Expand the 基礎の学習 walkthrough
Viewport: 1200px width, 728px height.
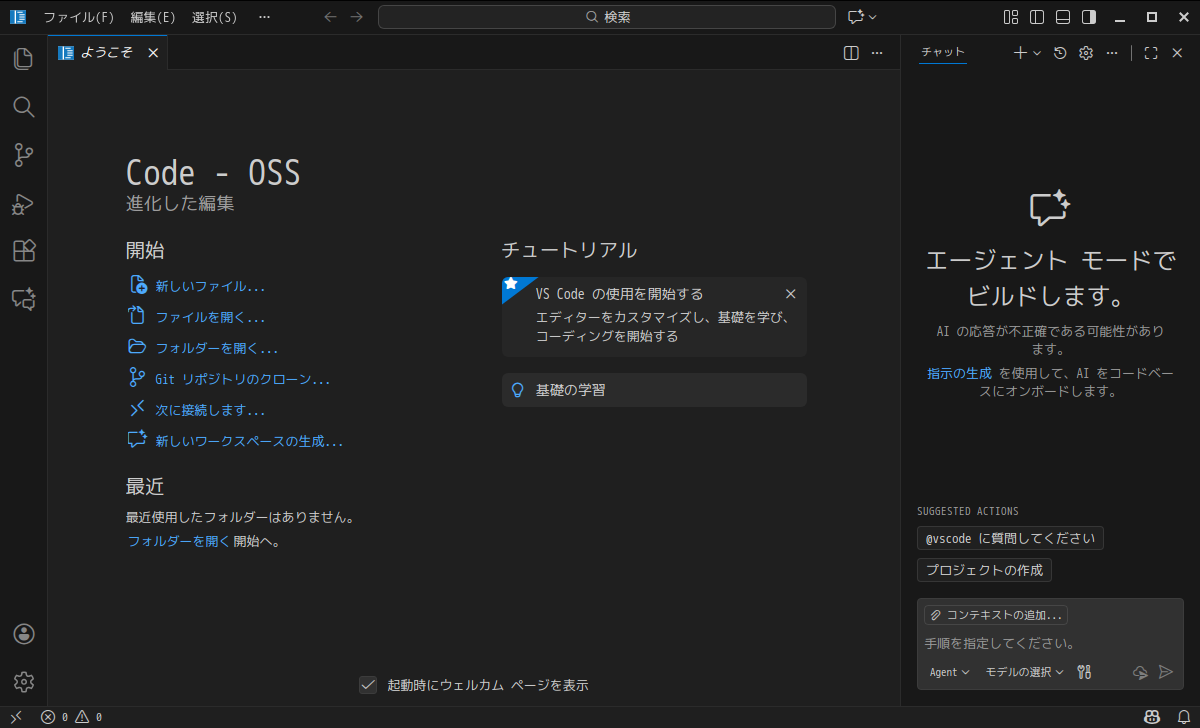pos(654,390)
